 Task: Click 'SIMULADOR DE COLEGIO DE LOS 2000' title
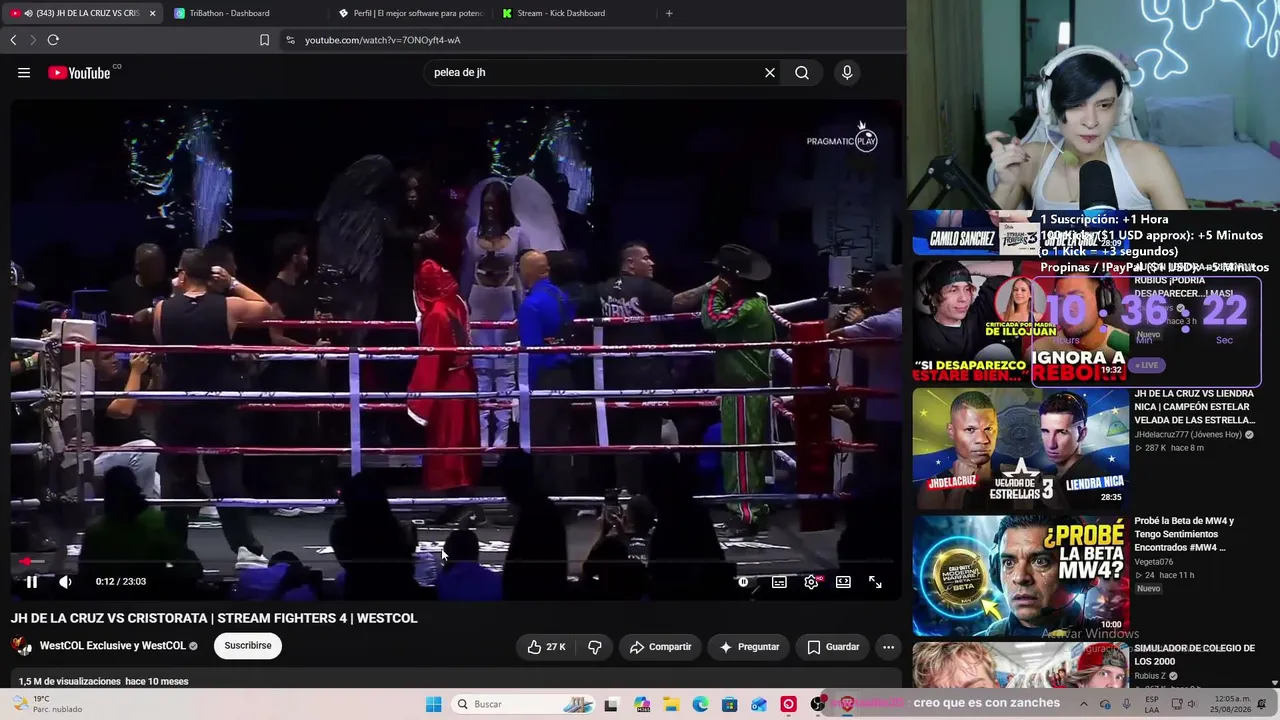tap(1194, 655)
